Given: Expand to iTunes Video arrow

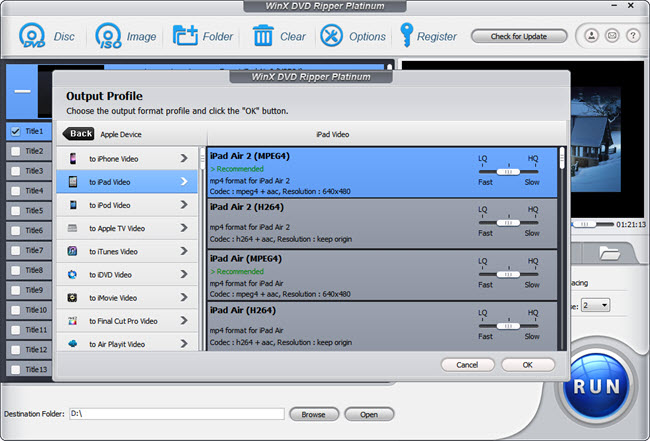Looking at the screenshot, I should click(184, 251).
